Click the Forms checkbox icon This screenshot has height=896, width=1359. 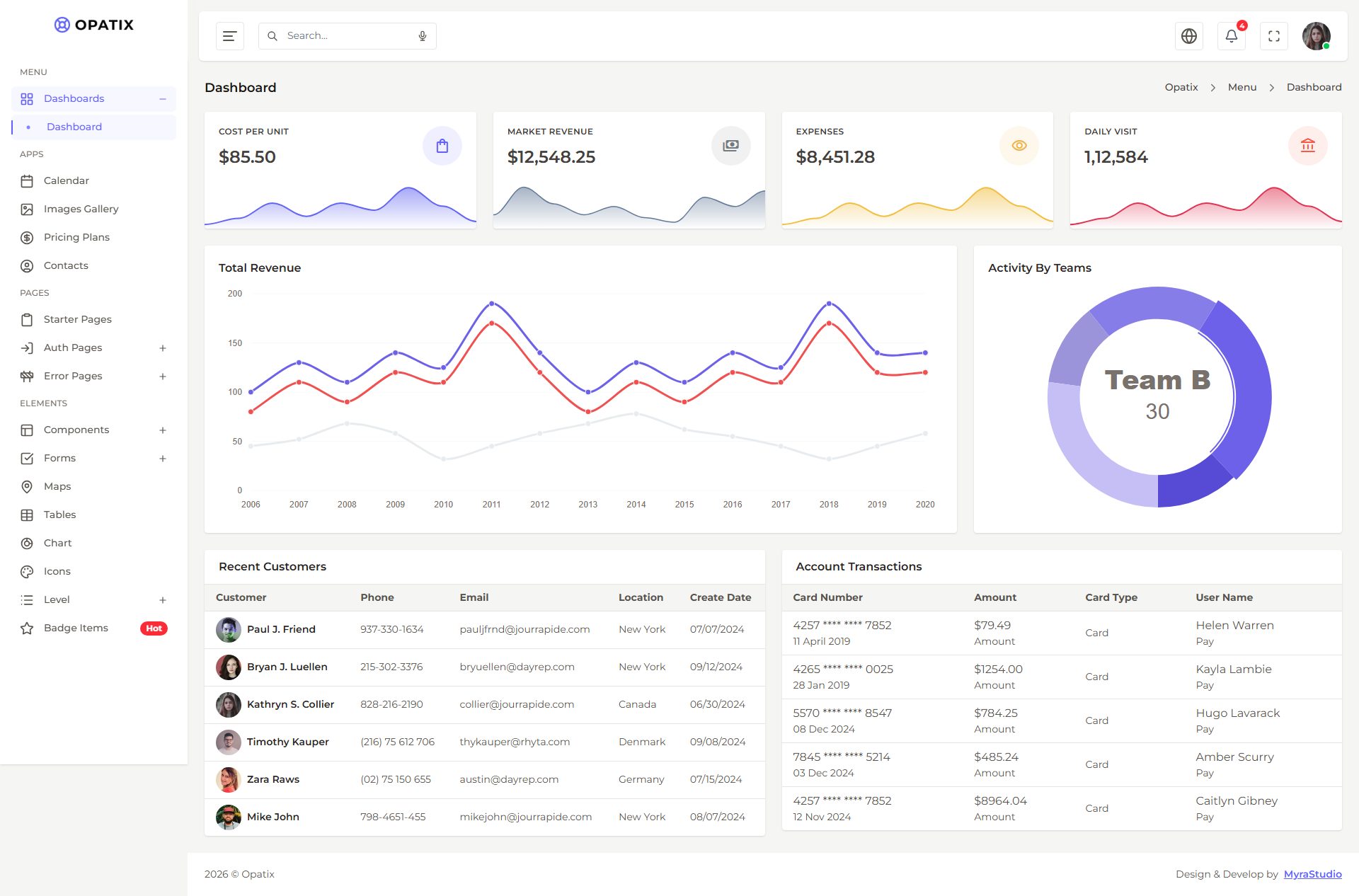coord(27,459)
